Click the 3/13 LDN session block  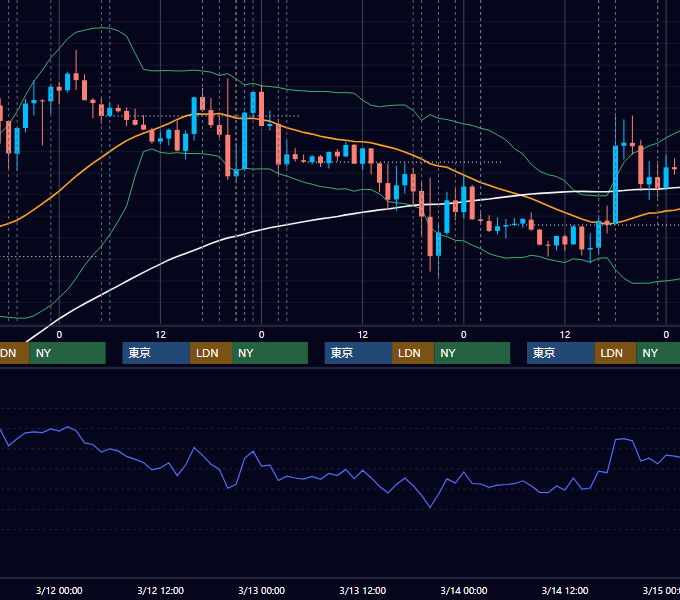(x=413, y=353)
